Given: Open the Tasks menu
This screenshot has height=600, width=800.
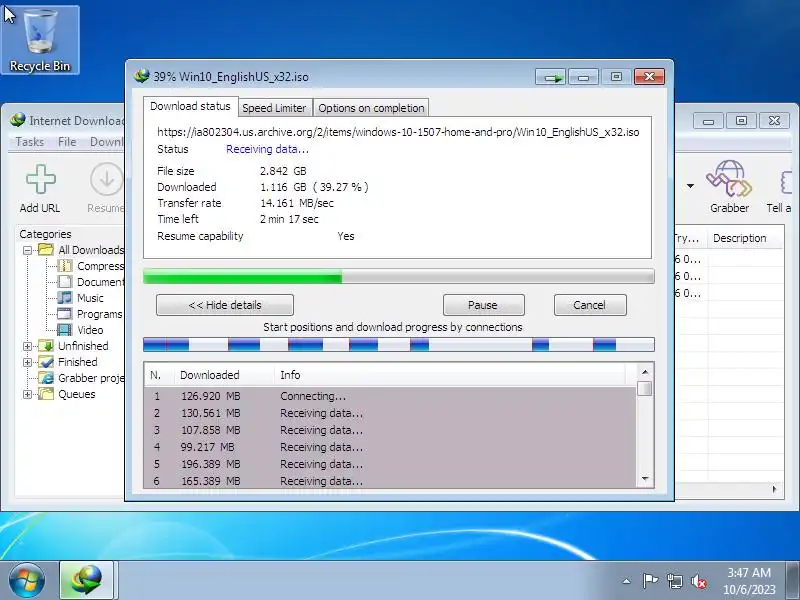Looking at the screenshot, I should click(x=30, y=142).
